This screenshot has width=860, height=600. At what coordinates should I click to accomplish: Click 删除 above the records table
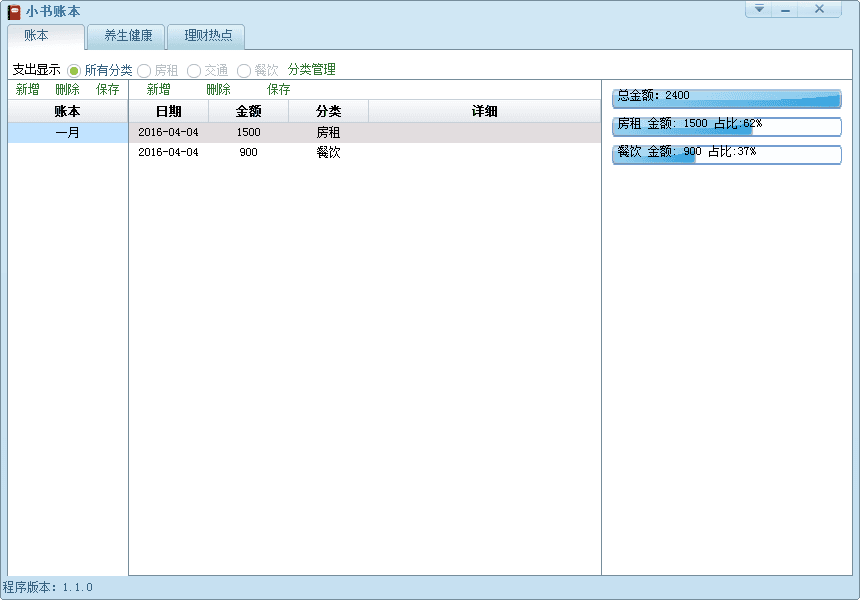coord(218,89)
